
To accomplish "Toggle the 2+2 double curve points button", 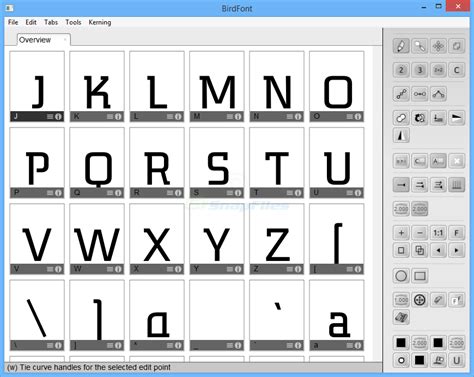I will [x=438, y=70].
